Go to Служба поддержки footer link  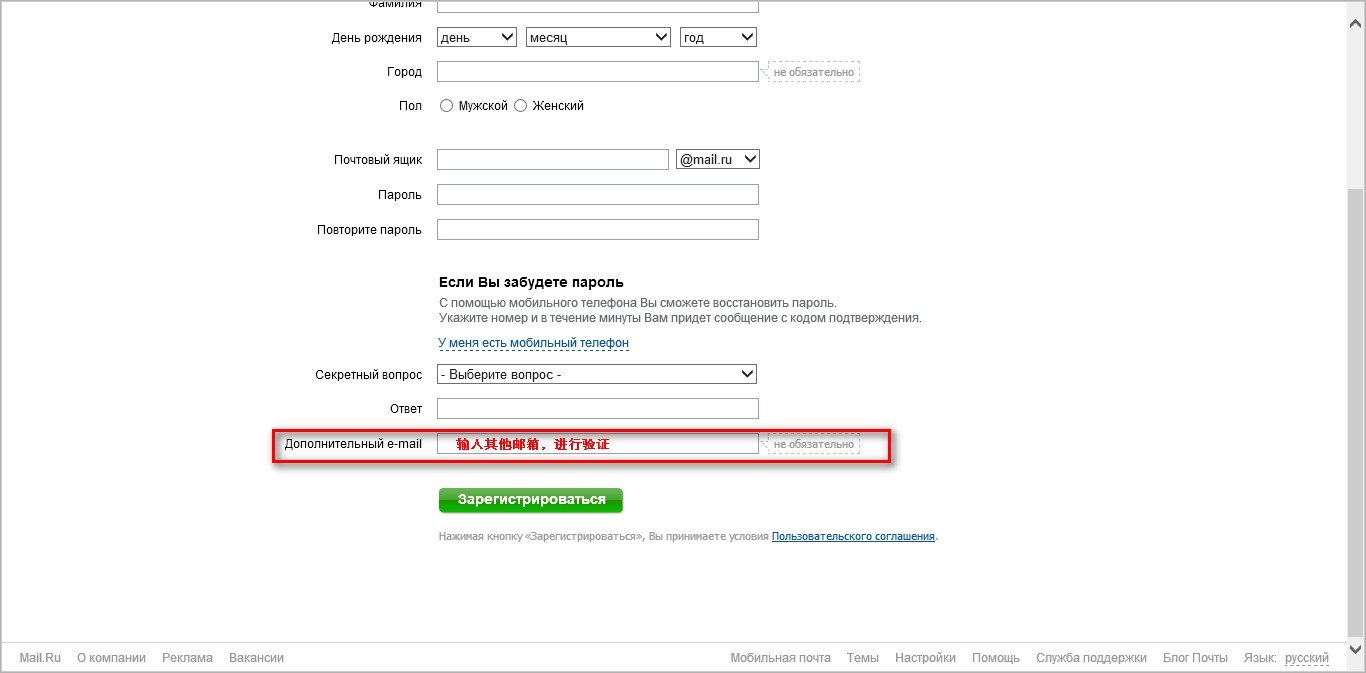click(1091, 658)
